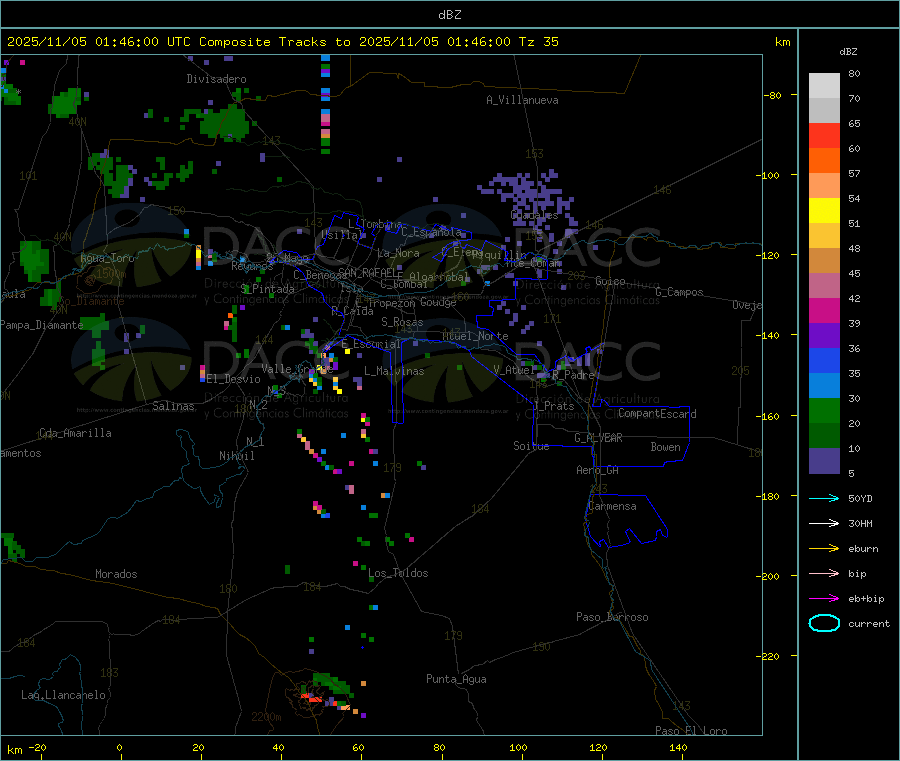Click the 'Carmensa' map label
900x761 pixels.
coord(612,506)
